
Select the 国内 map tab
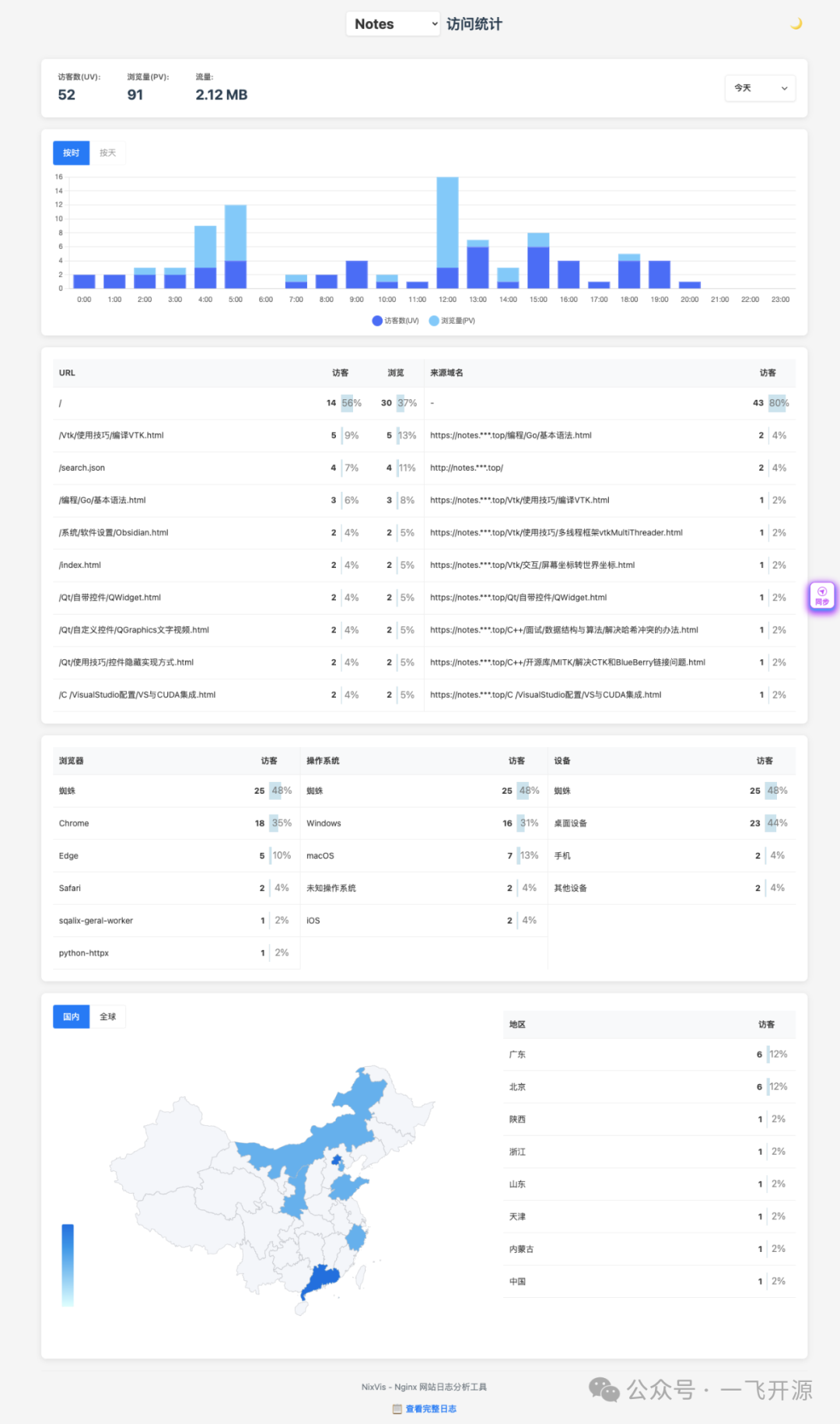(72, 1017)
